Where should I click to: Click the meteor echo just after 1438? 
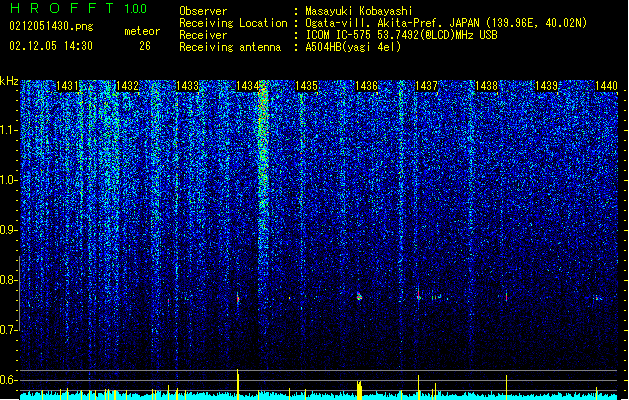[x=506, y=297]
